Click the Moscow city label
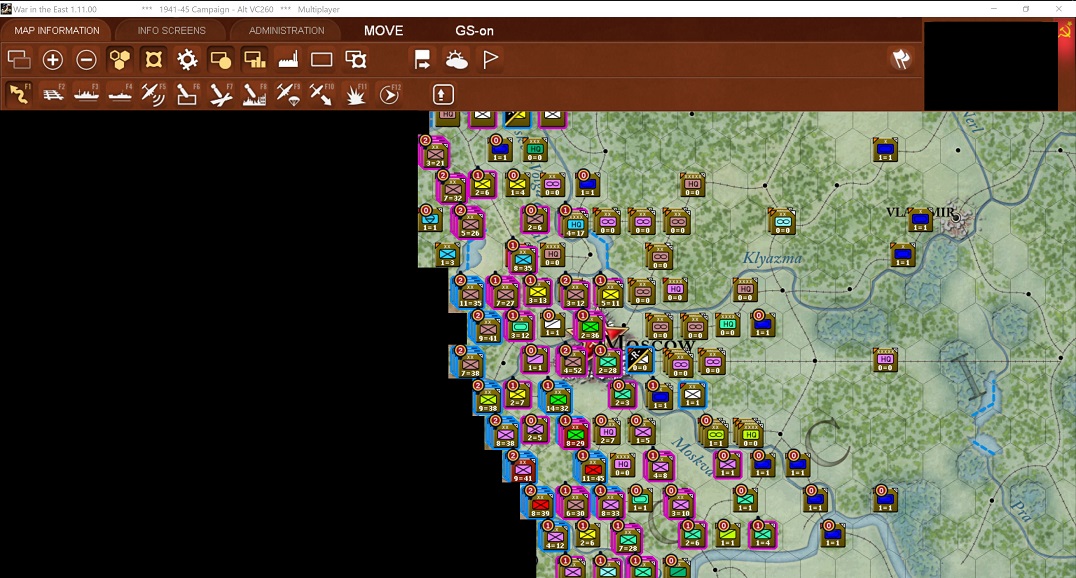1076x578 pixels. pyautogui.click(x=650, y=342)
